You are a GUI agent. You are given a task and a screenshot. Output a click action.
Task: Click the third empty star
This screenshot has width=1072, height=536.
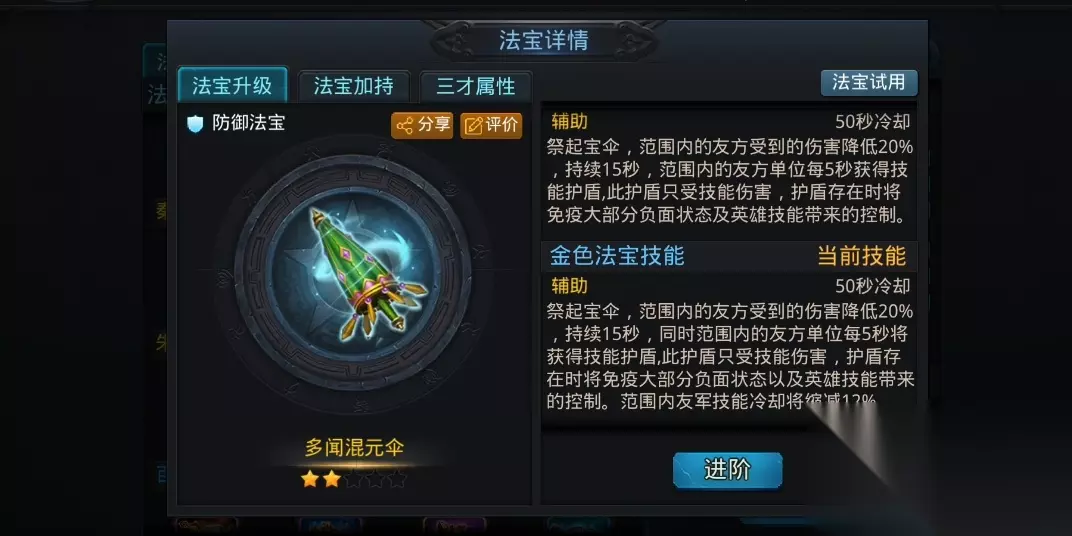pyautogui.click(x=353, y=479)
